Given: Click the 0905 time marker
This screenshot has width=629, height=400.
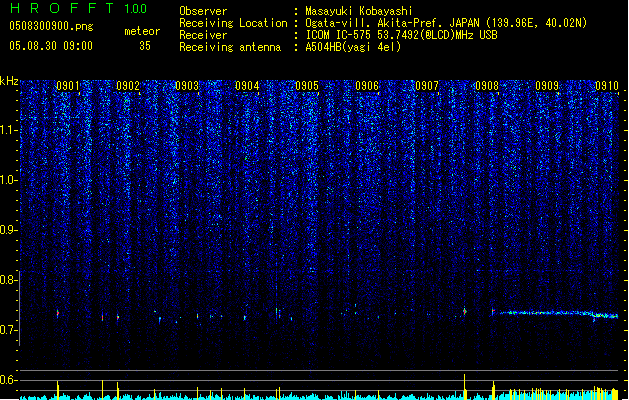Looking at the screenshot, I should click(307, 86).
